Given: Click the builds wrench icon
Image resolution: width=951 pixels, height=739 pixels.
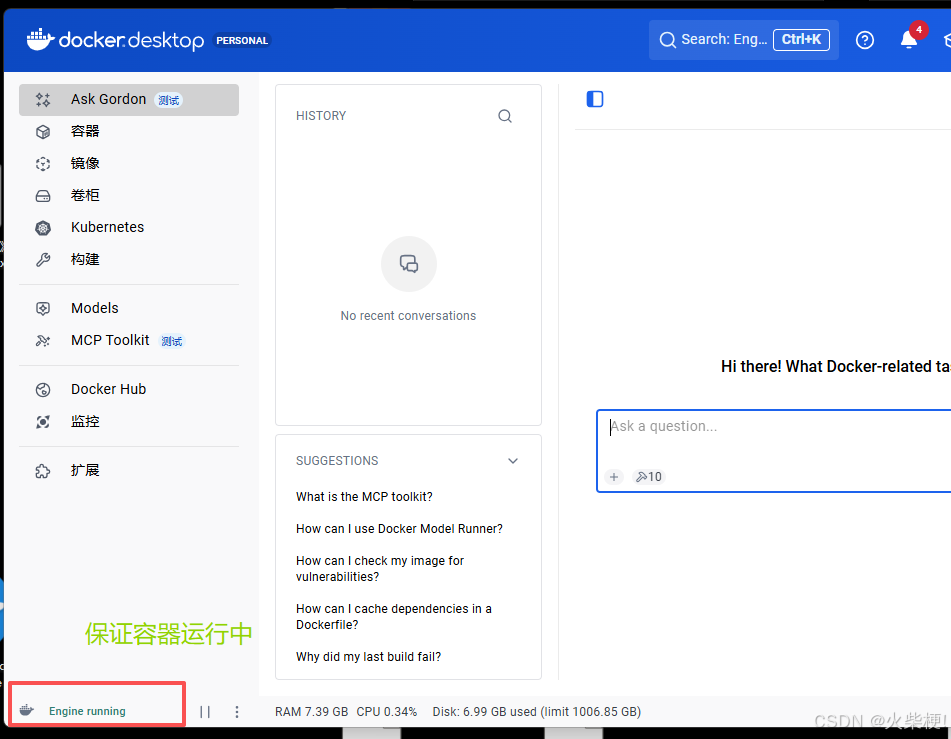Looking at the screenshot, I should click(43, 260).
